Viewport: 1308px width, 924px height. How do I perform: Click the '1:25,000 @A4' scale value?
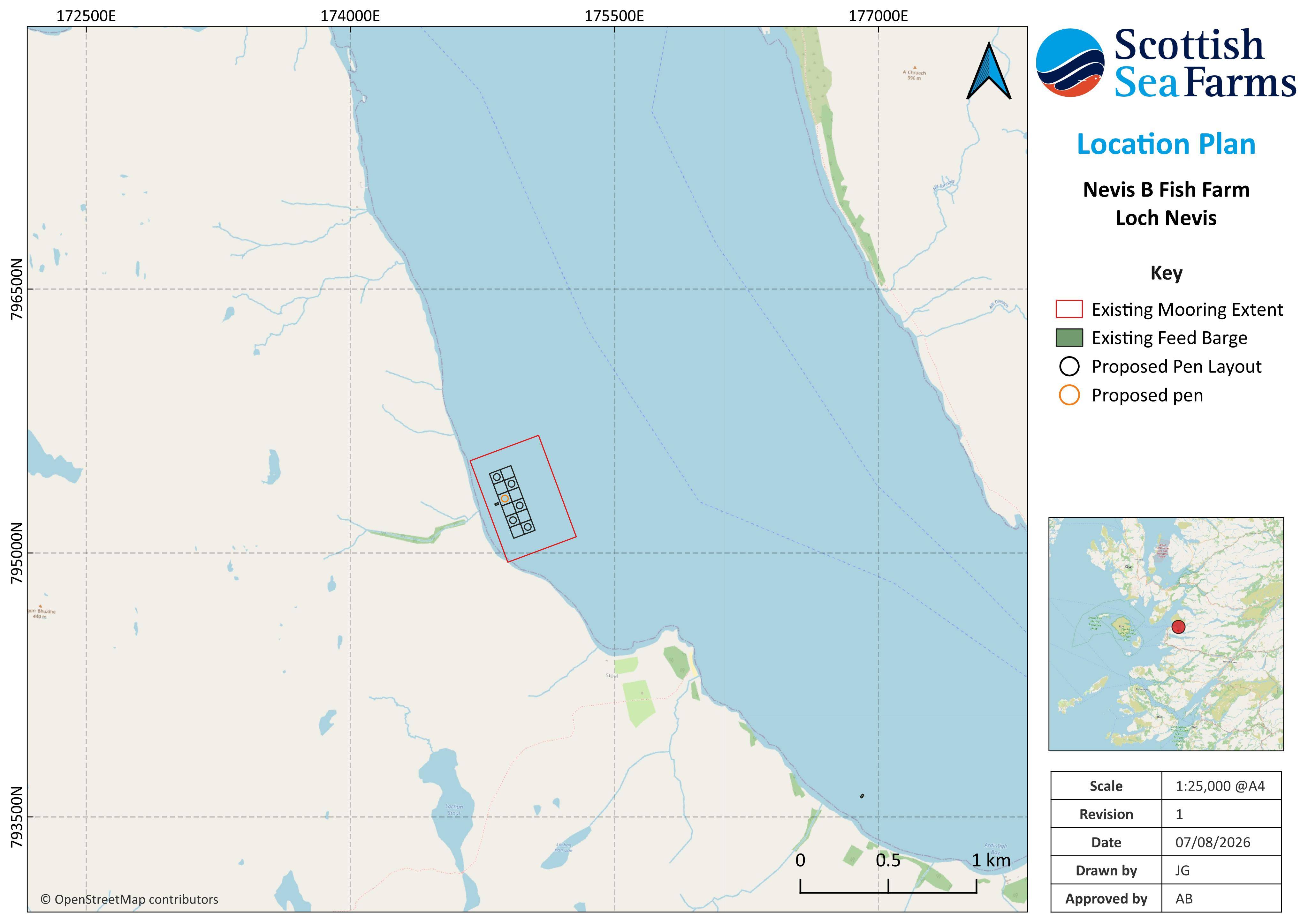click(1220, 786)
